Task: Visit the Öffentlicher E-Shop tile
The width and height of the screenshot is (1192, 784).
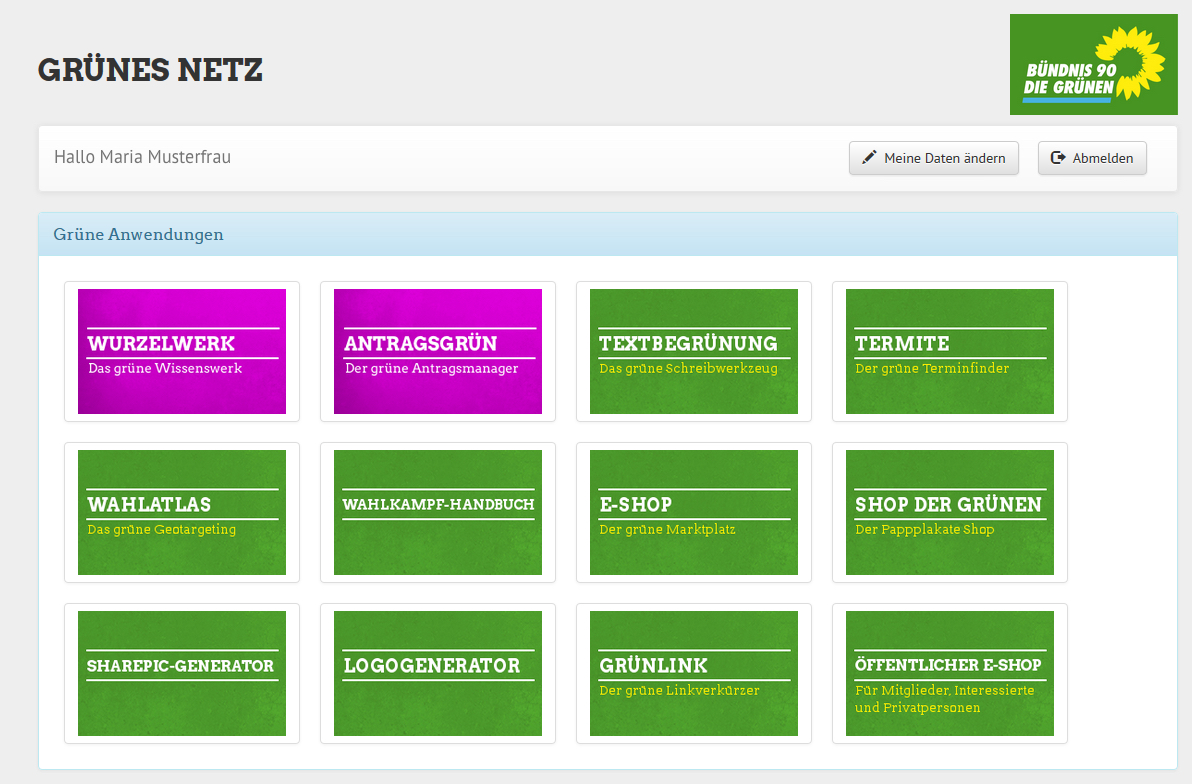Action: (949, 674)
